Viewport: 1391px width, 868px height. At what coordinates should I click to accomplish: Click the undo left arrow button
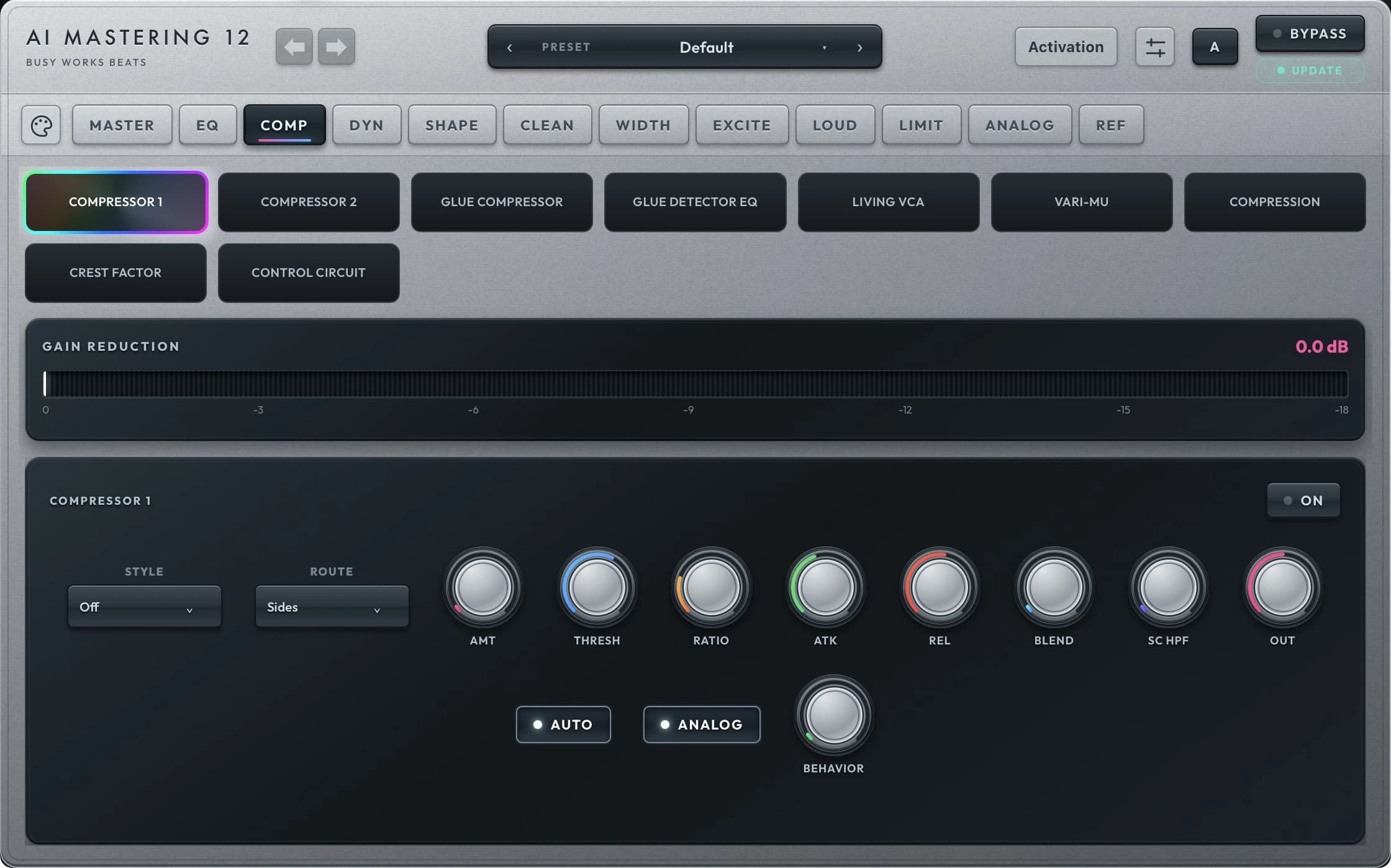coord(294,47)
